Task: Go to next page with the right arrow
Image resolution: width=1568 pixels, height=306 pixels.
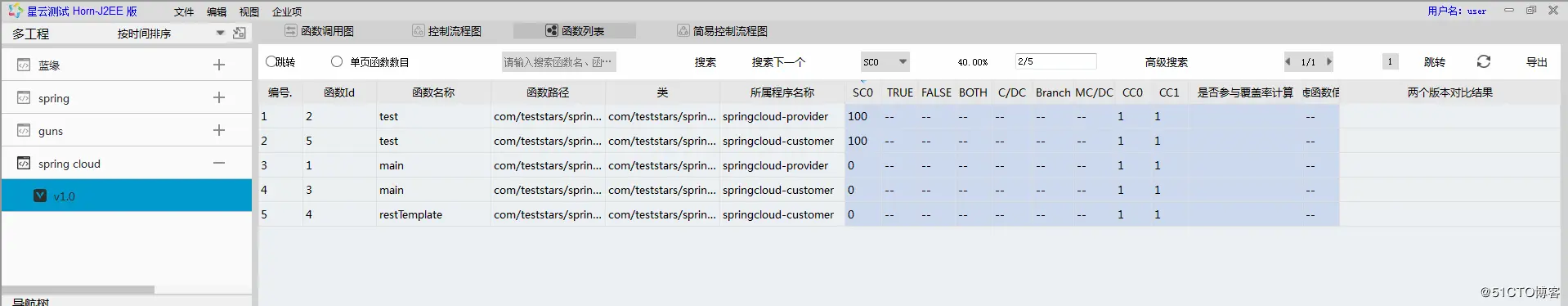Action: coord(1329,61)
